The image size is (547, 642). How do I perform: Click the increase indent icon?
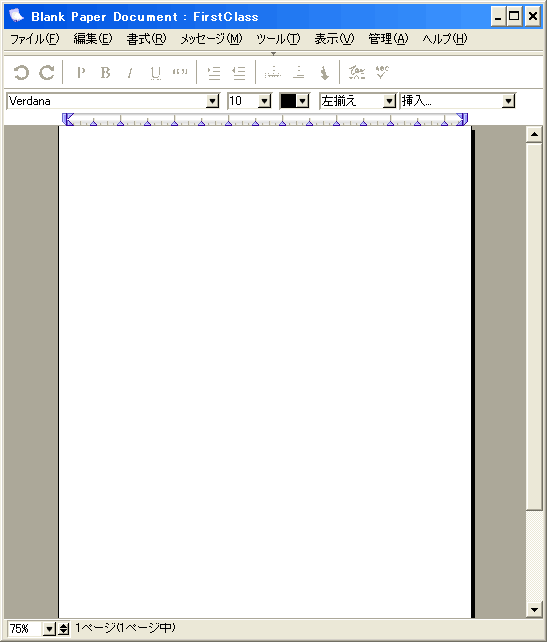(214, 73)
